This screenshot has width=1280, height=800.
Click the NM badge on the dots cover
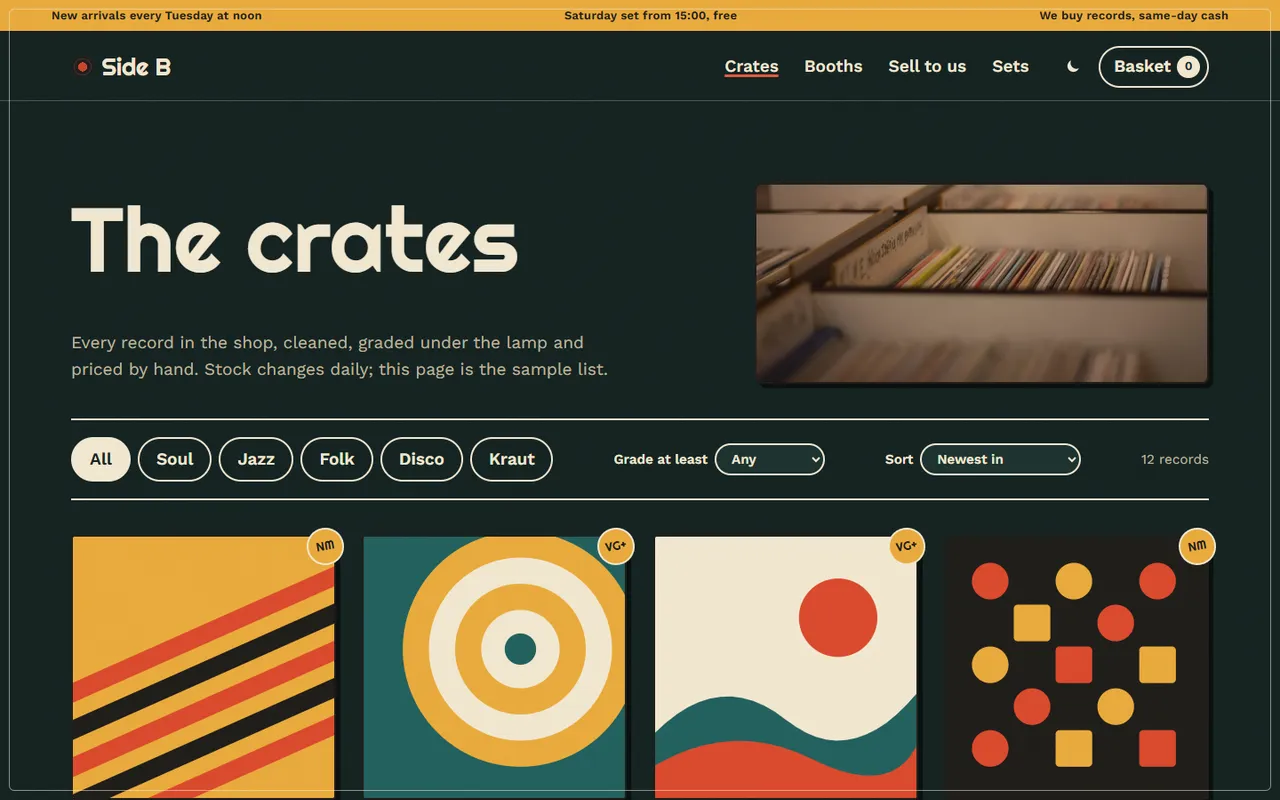[1198, 546]
